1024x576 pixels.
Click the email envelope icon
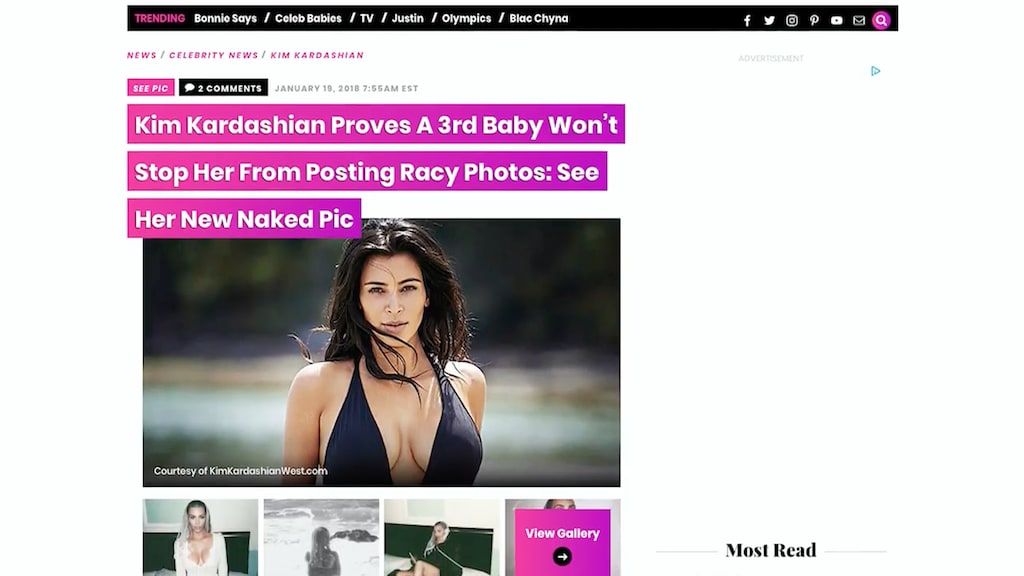pos(859,20)
